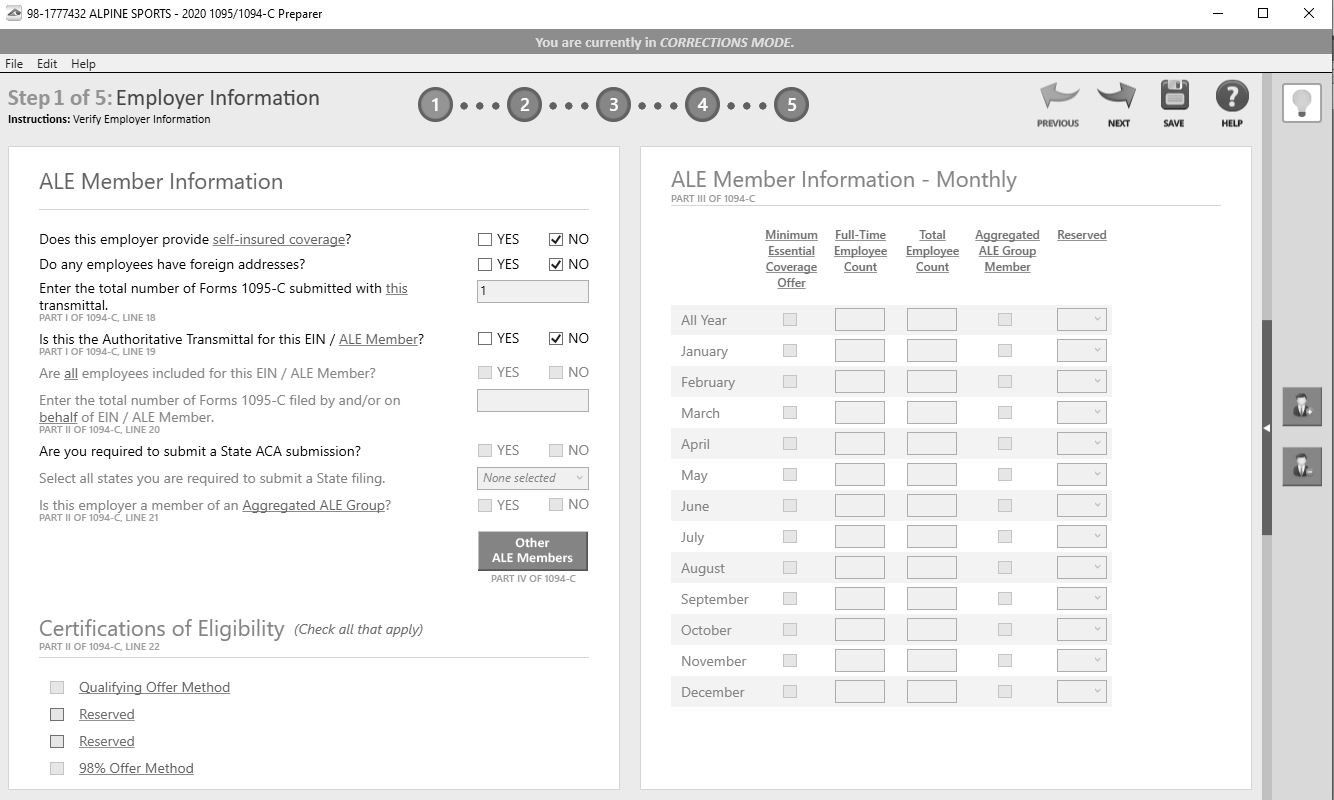1334x800 pixels.
Task: Jump to step 1 circle
Action: click(435, 104)
